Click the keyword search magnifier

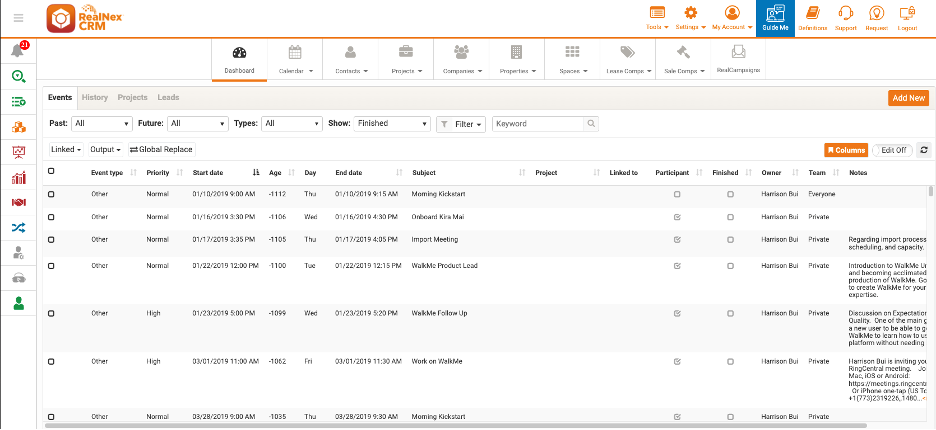591,124
